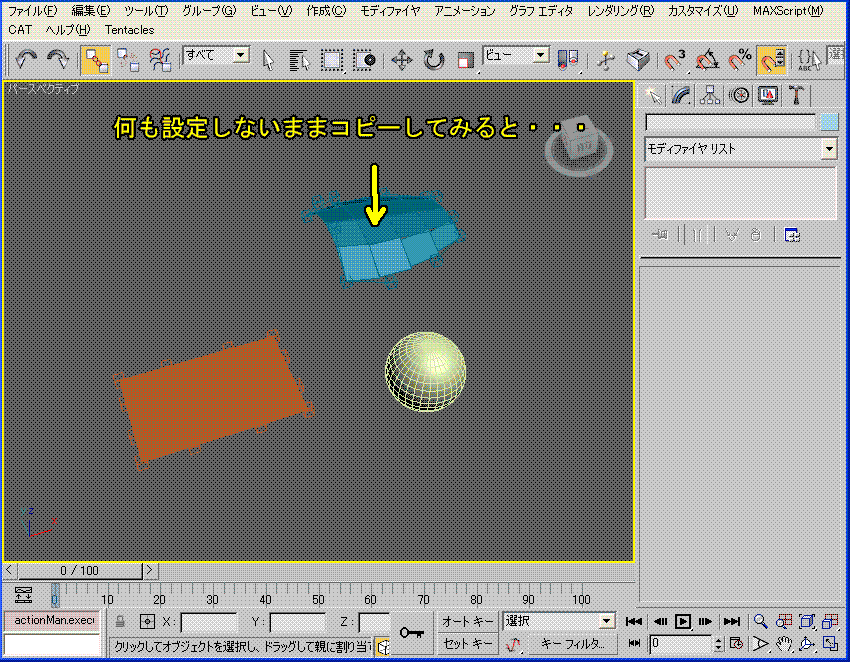Open the 選択 key target dropdown
The width and height of the screenshot is (850, 662).
(x=558, y=621)
